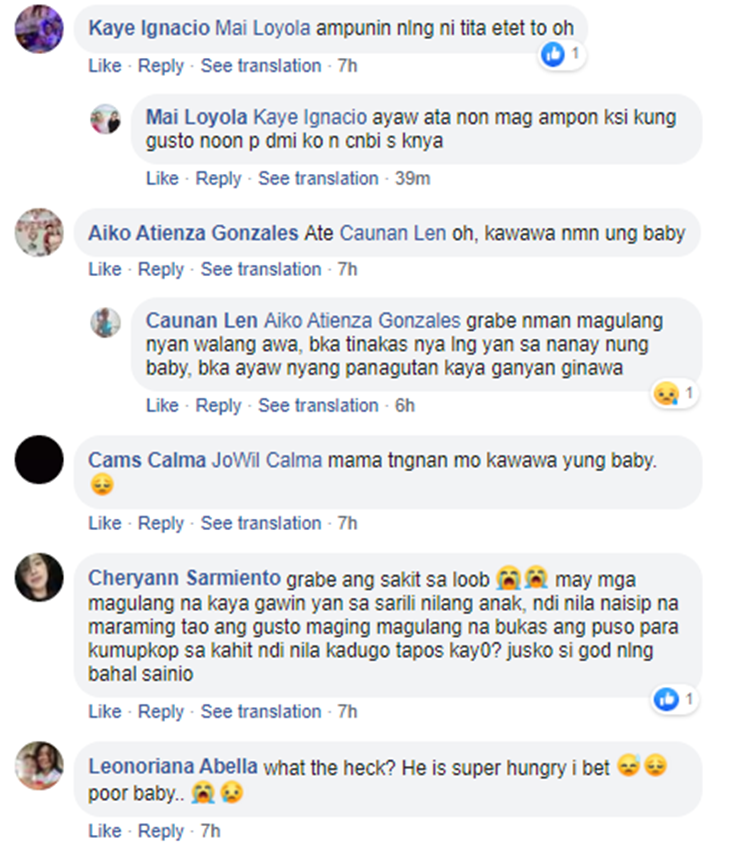The image size is (750, 846).
Task: Reply to Mai Loyola's comment
Action: click(x=218, y=179)
